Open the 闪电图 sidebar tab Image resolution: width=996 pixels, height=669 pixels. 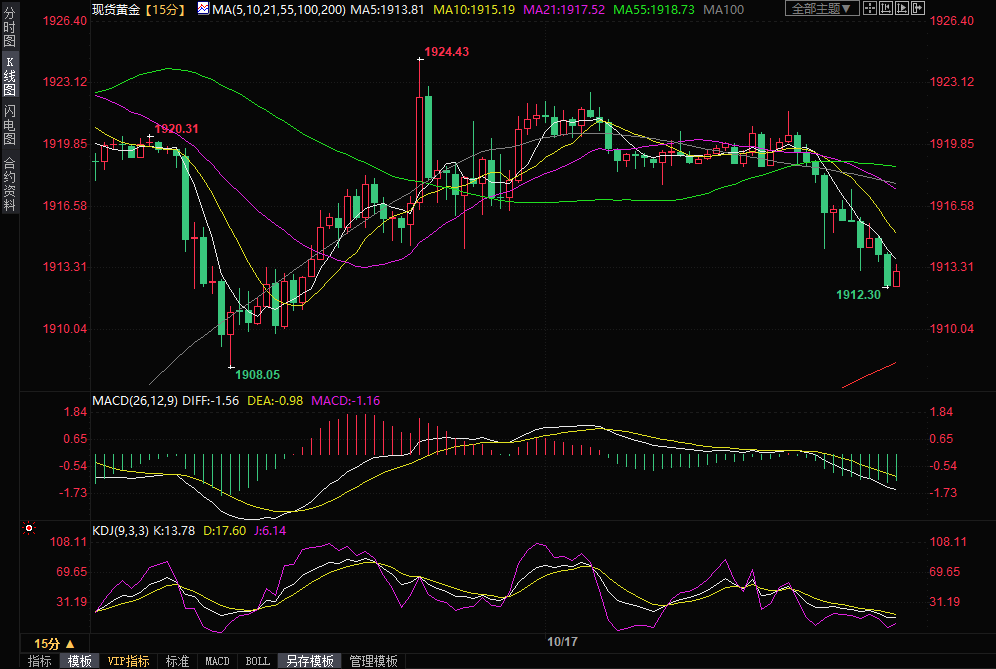9,125
